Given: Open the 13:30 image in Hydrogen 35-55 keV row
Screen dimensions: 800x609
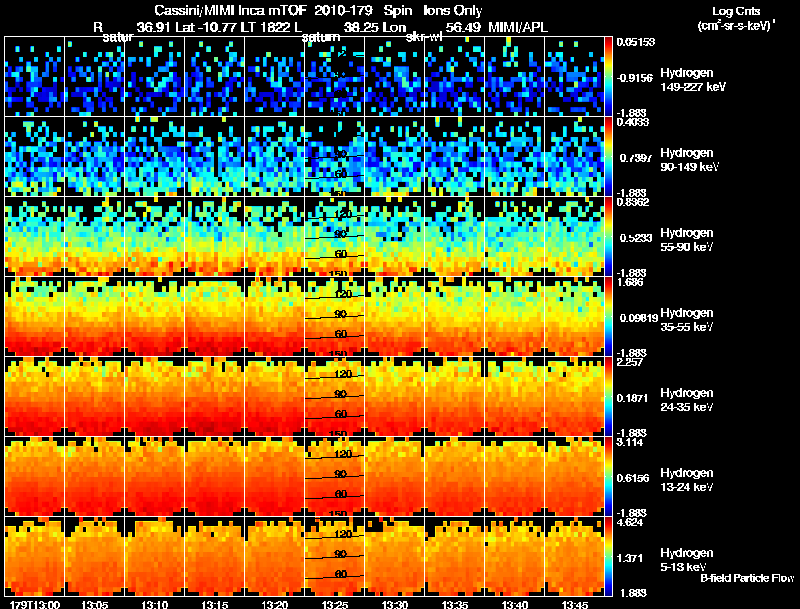Looking at the screenshot, I should 394,317.
